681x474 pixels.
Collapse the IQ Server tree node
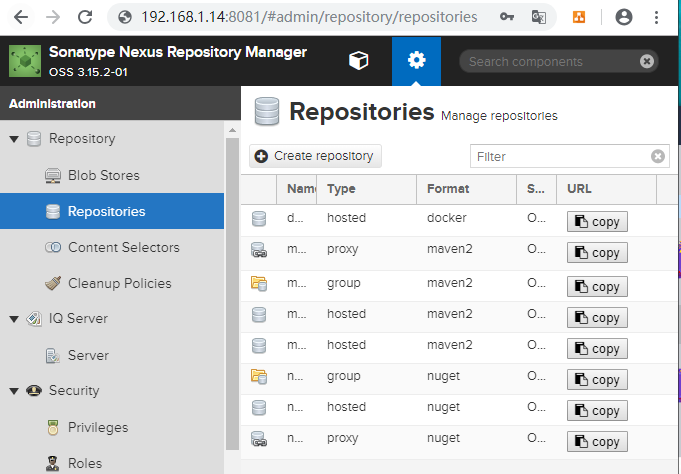[x=14, y=319]
